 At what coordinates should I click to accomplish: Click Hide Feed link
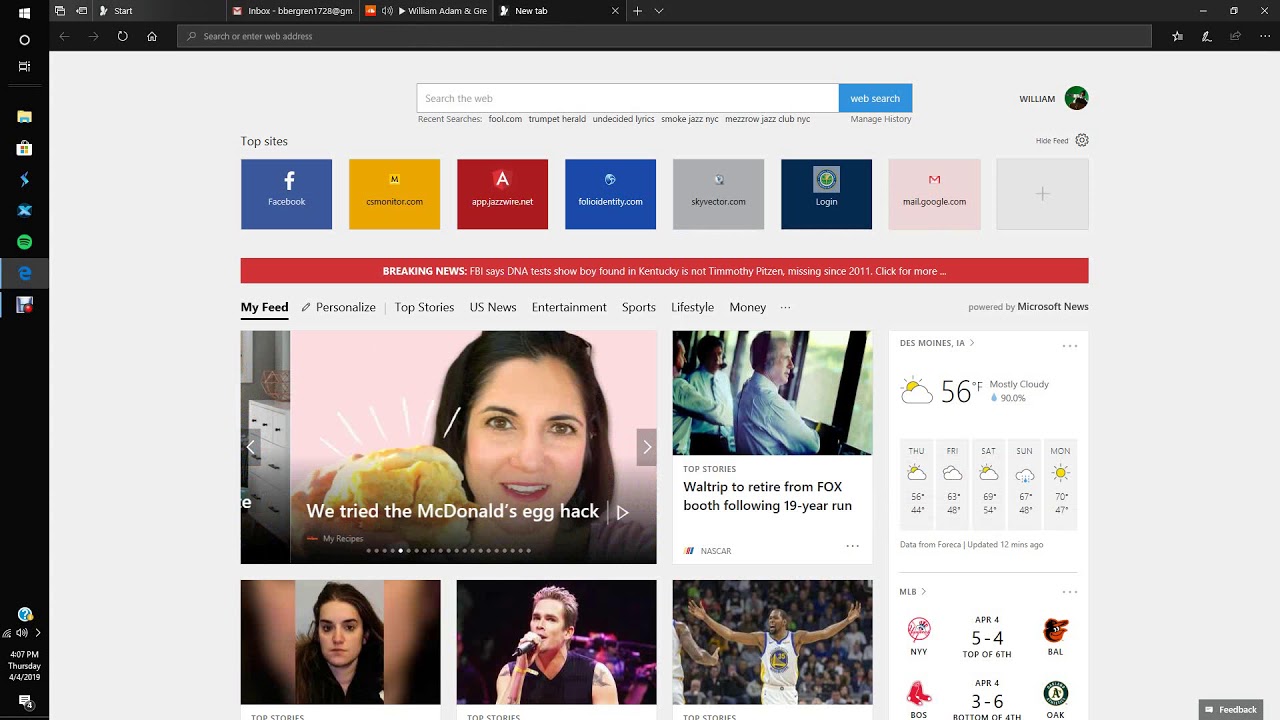1052,141
